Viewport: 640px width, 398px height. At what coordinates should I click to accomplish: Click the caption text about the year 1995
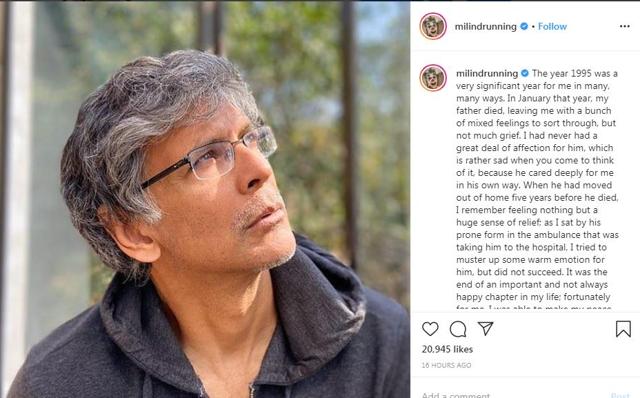pyautogui.click(x=537, y=188)
